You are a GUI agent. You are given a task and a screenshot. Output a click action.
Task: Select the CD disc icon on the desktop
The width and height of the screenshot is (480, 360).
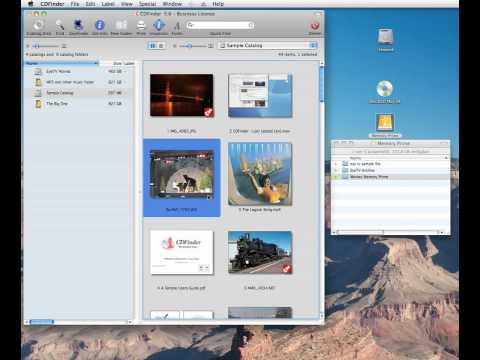(x=384, y=89)
